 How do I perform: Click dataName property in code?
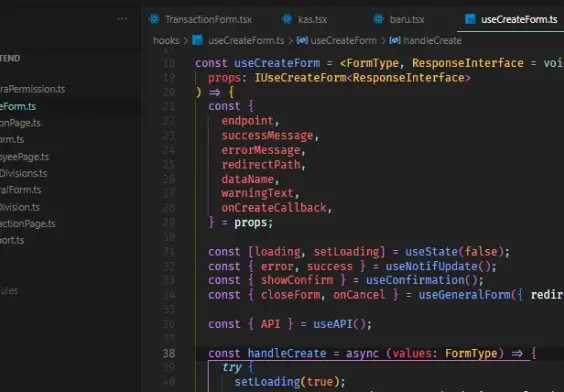tap(247, 179)
